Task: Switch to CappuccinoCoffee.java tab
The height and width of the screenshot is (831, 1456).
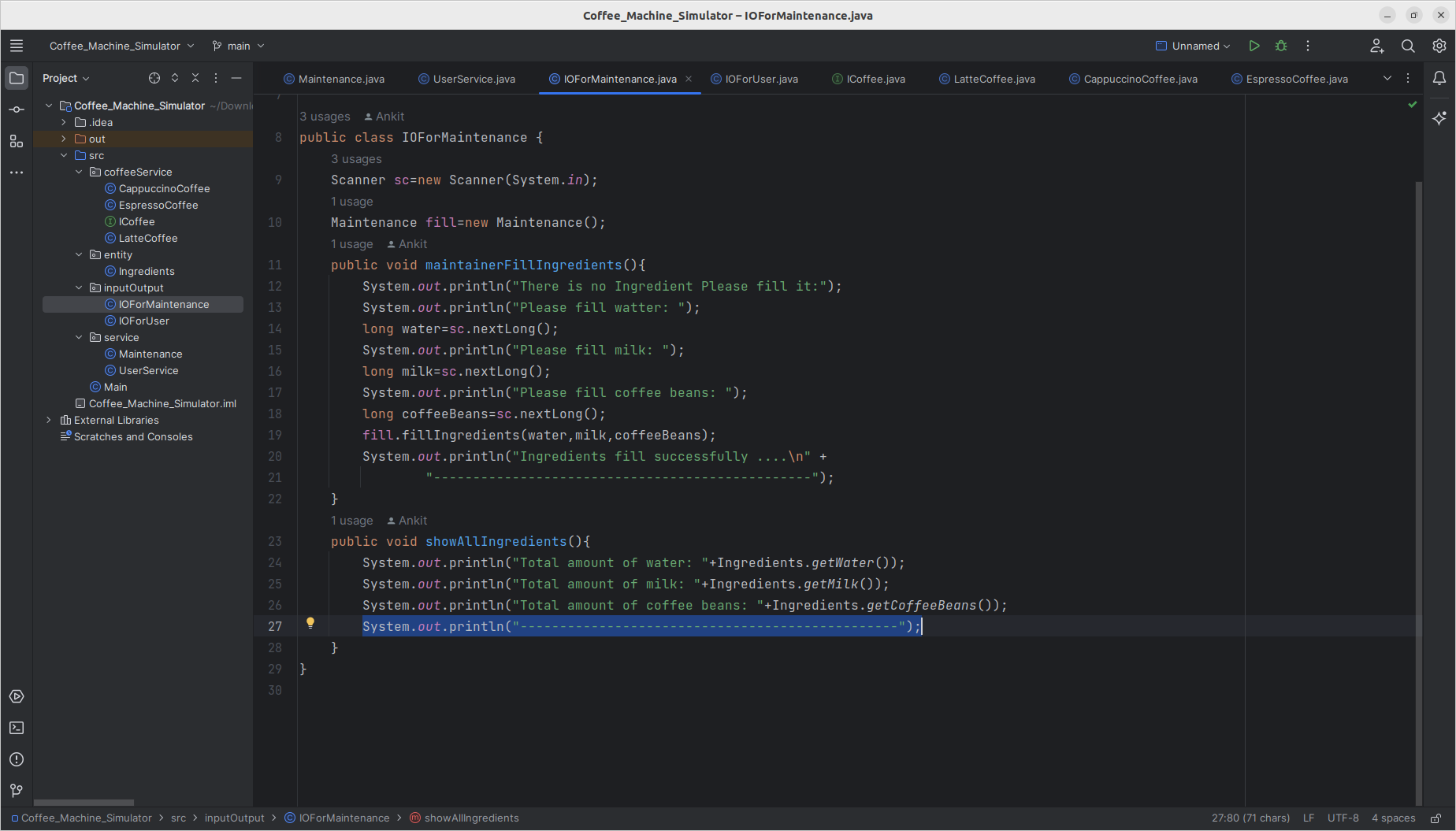Action: [1133, 79]
